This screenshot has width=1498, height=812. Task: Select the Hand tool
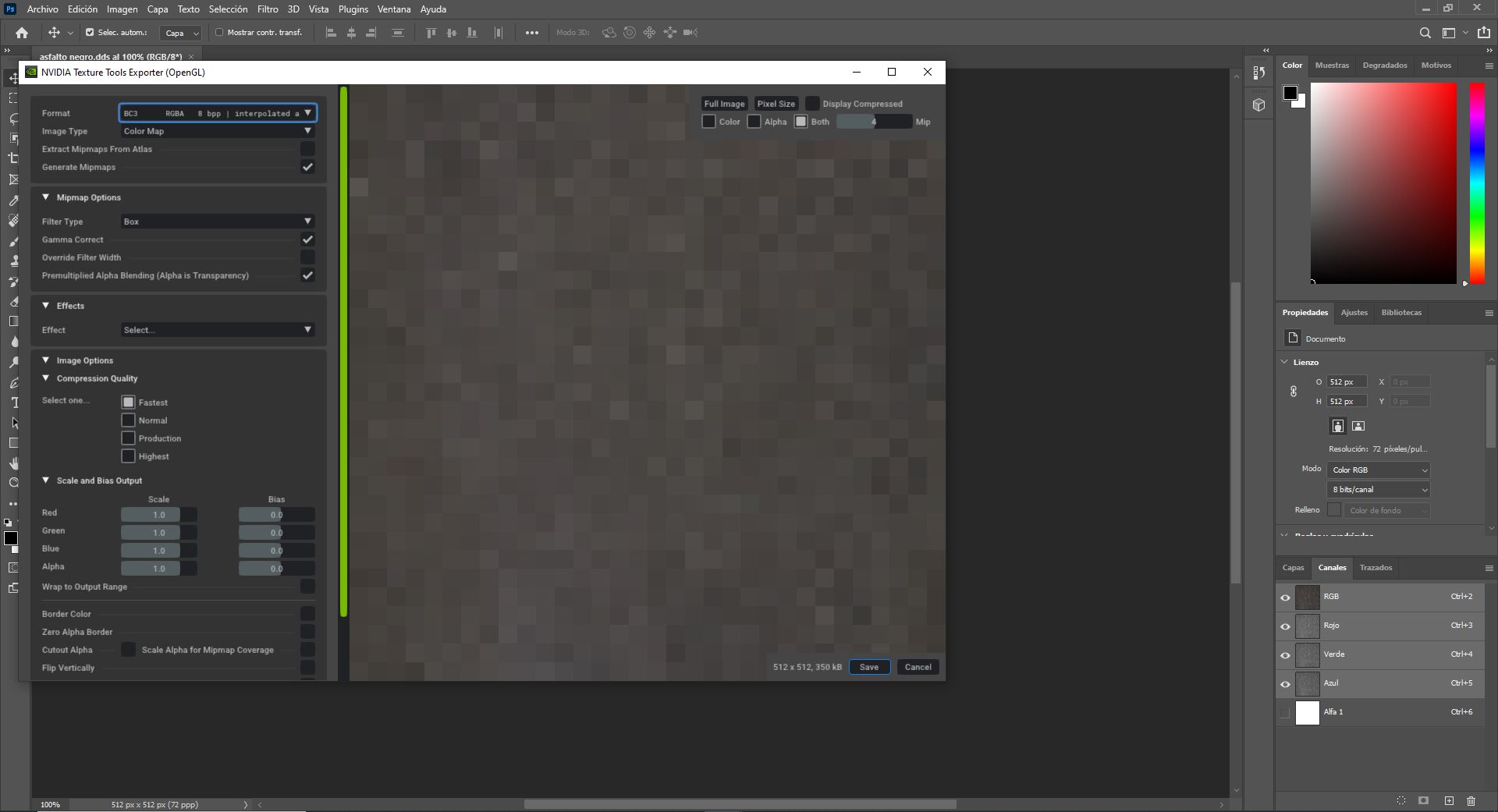(14, 463)
